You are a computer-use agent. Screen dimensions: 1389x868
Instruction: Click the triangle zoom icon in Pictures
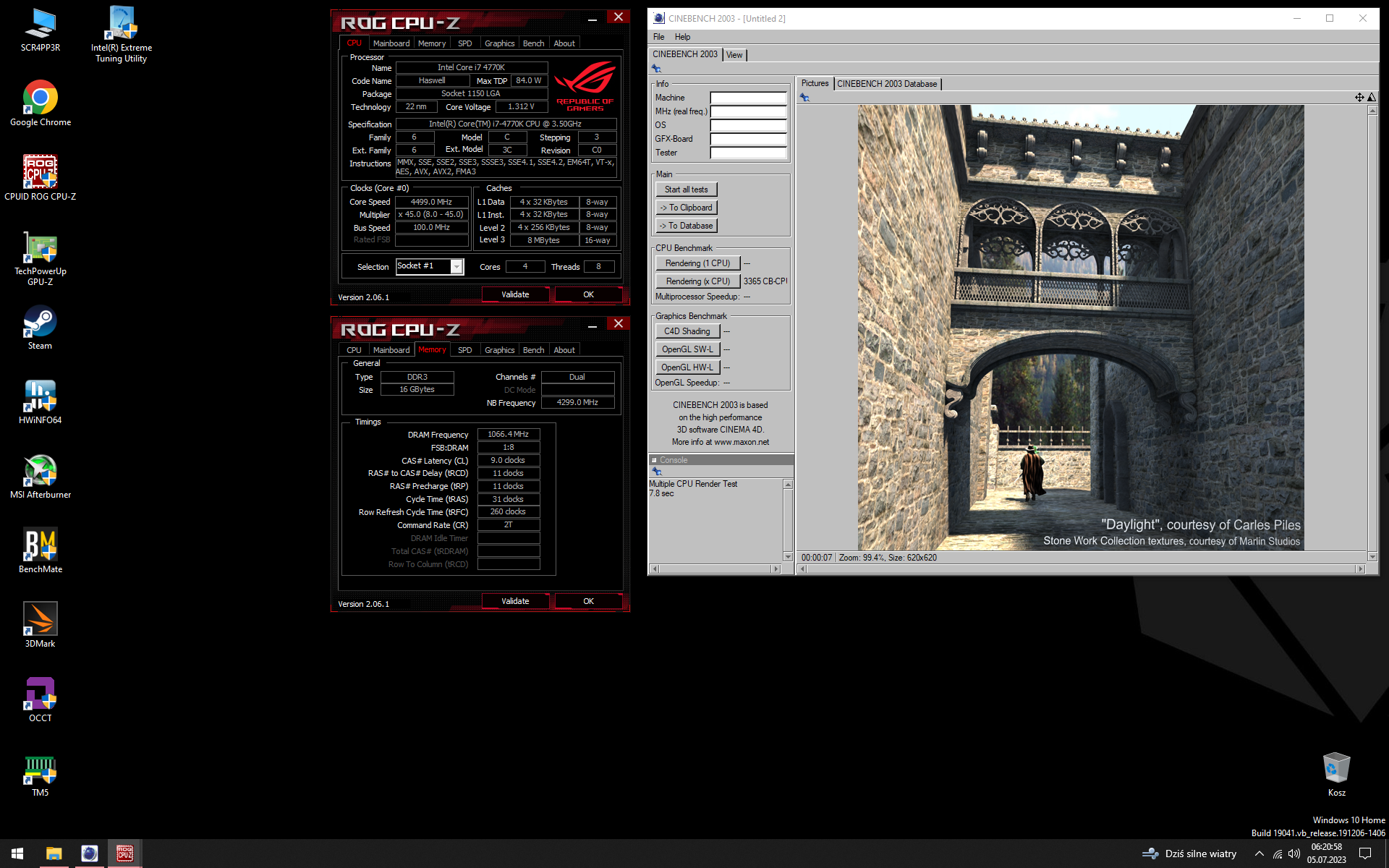[1372, 97]
